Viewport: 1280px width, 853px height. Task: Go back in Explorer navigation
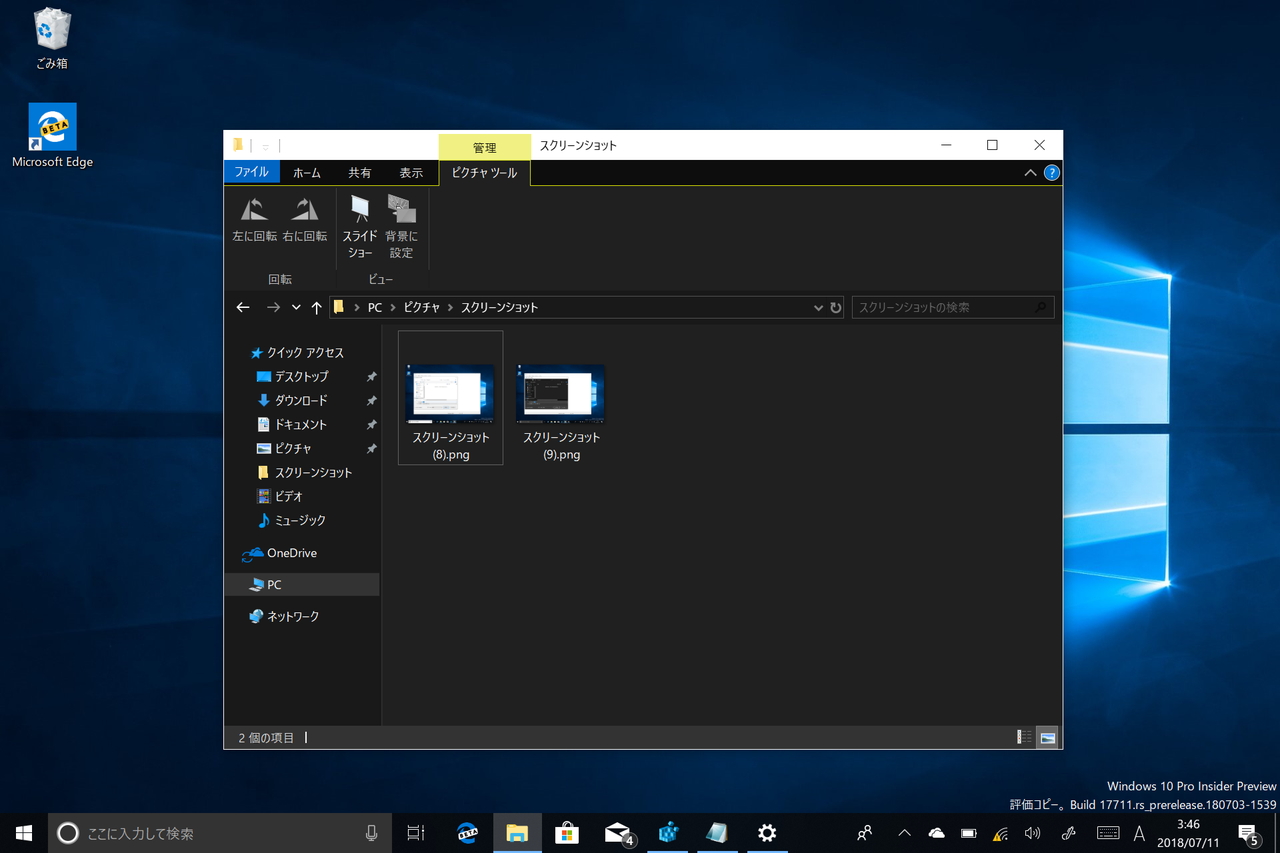[243, 307]
